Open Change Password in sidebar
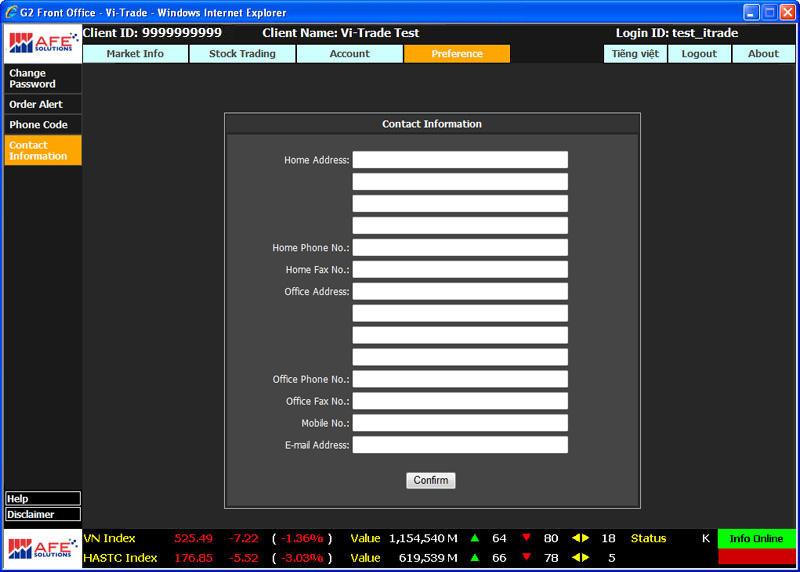Screen dimensions: 800x572 (43, 79)
